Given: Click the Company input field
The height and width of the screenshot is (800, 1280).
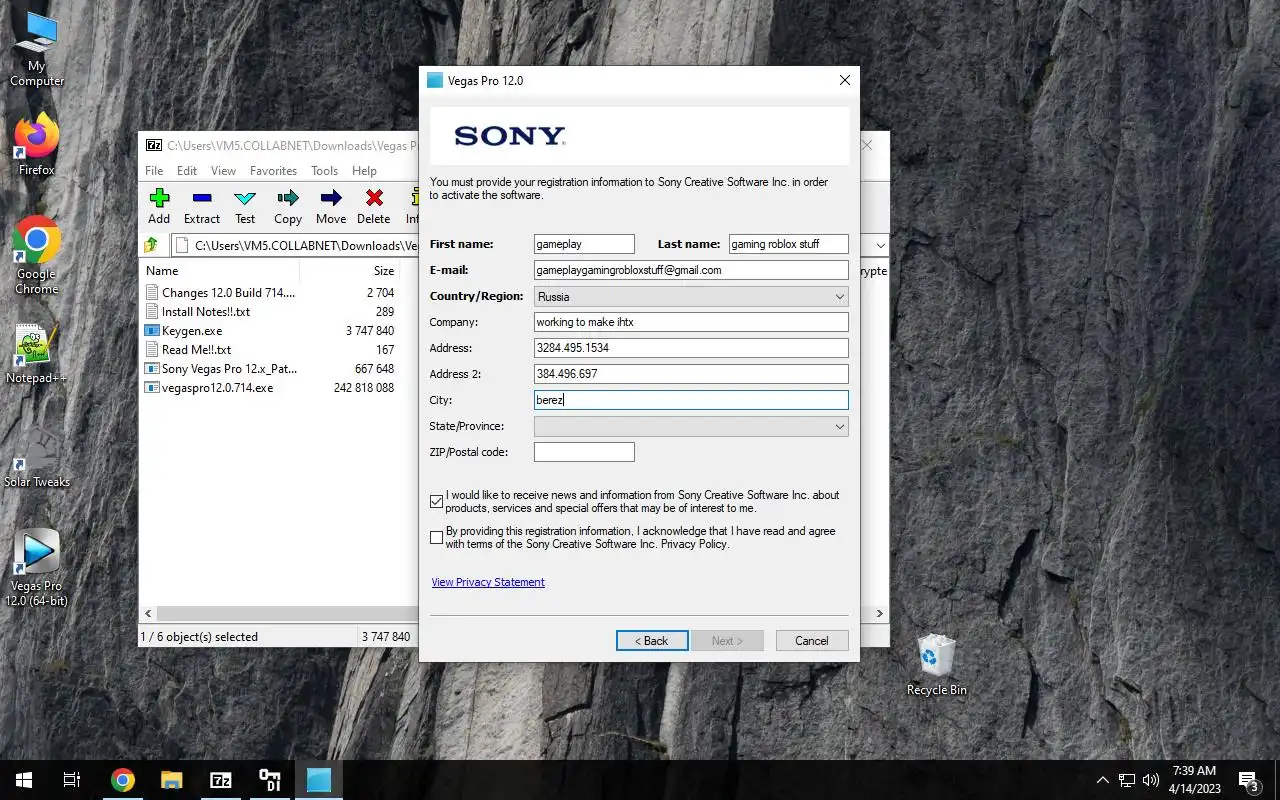Looking at the screenshot, I should pos(691,322).
